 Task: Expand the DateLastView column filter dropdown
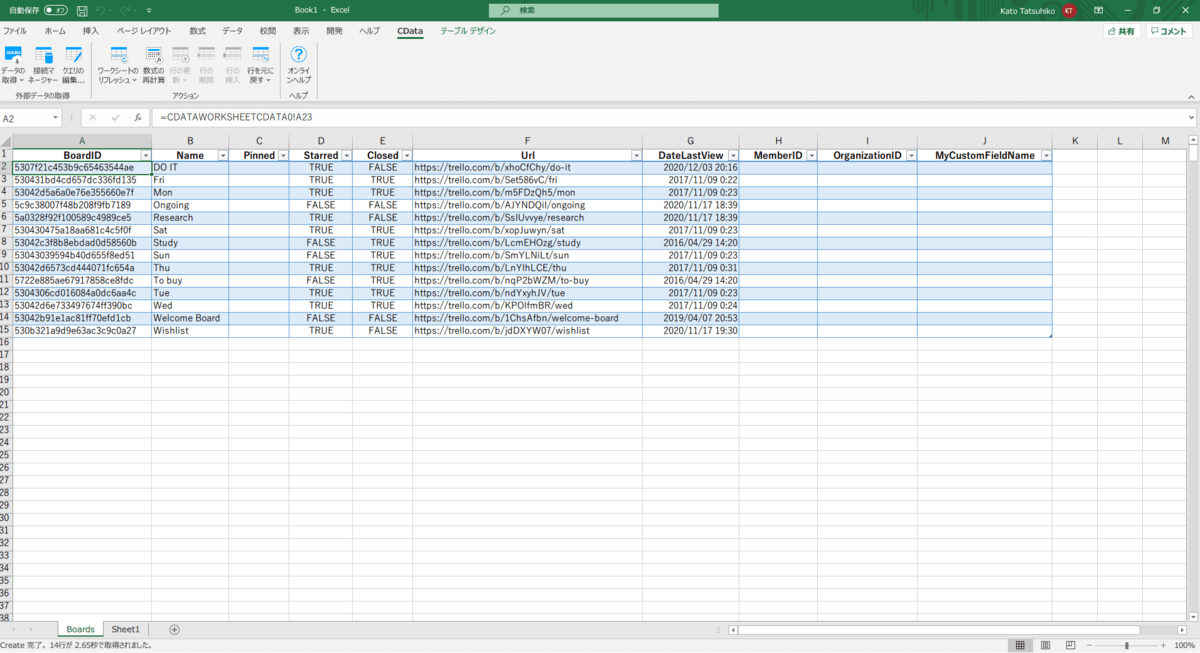point(732,156)
